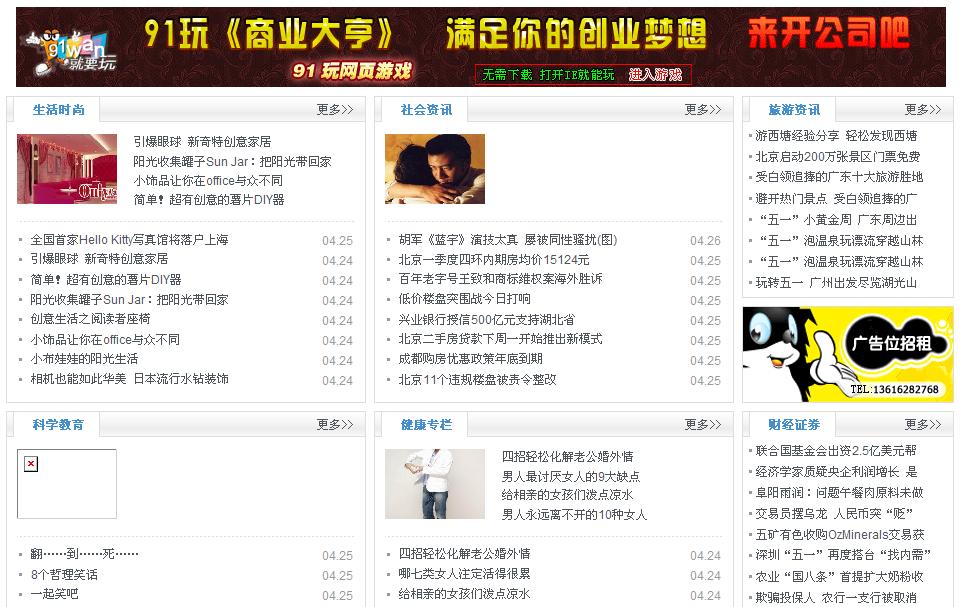The image size is (970, 607).
Task: Open the embracing couple thumbnail in 社会资讯
Action: pos(435,169)
